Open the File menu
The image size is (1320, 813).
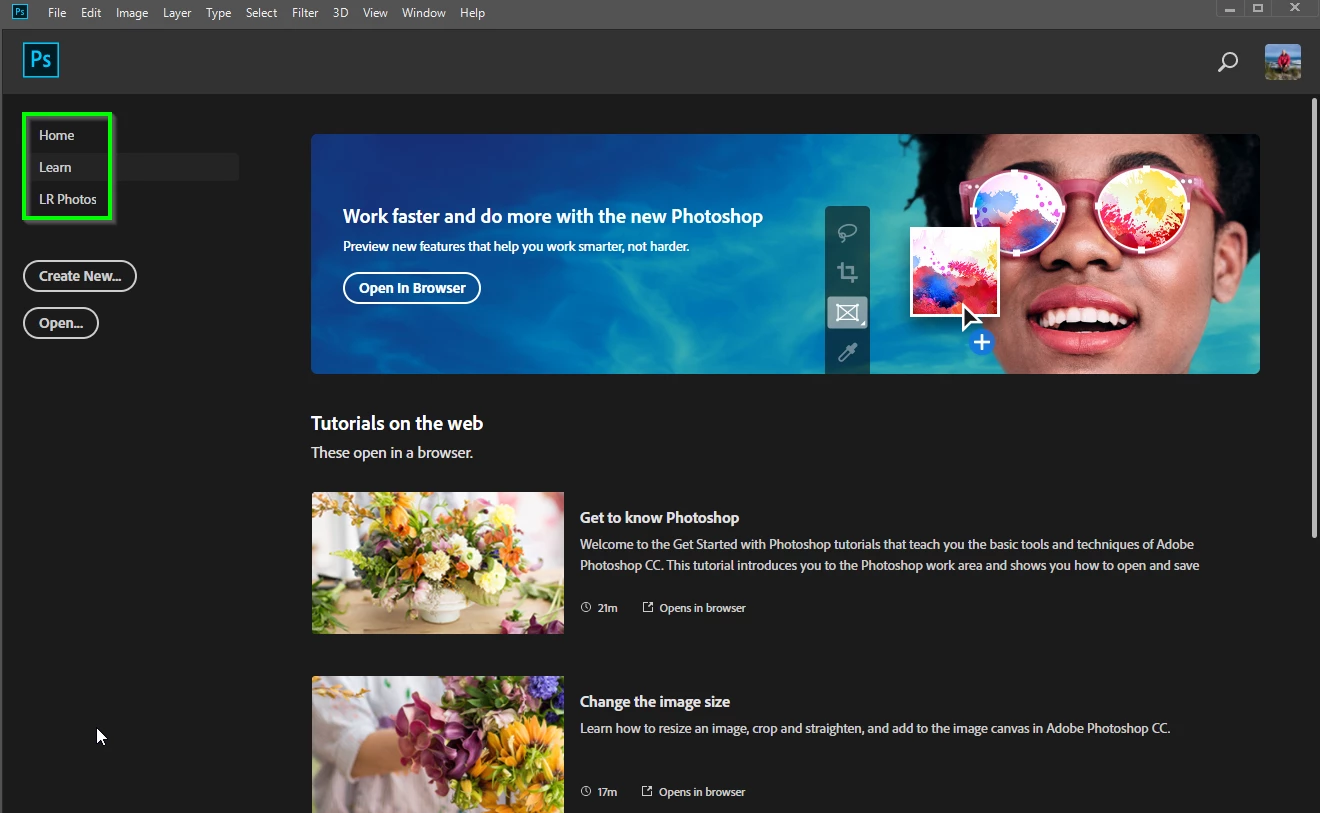(57, 13)
